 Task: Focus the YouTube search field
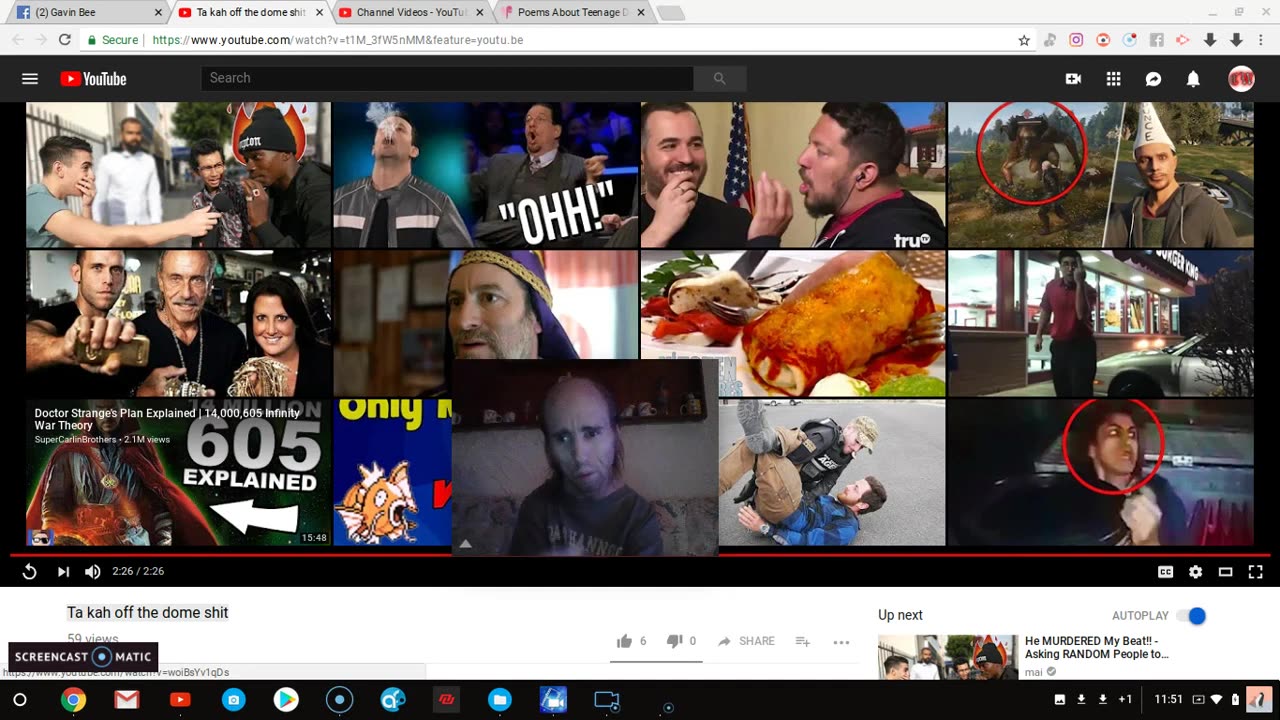pyautogui.click(x=447, y=78)
